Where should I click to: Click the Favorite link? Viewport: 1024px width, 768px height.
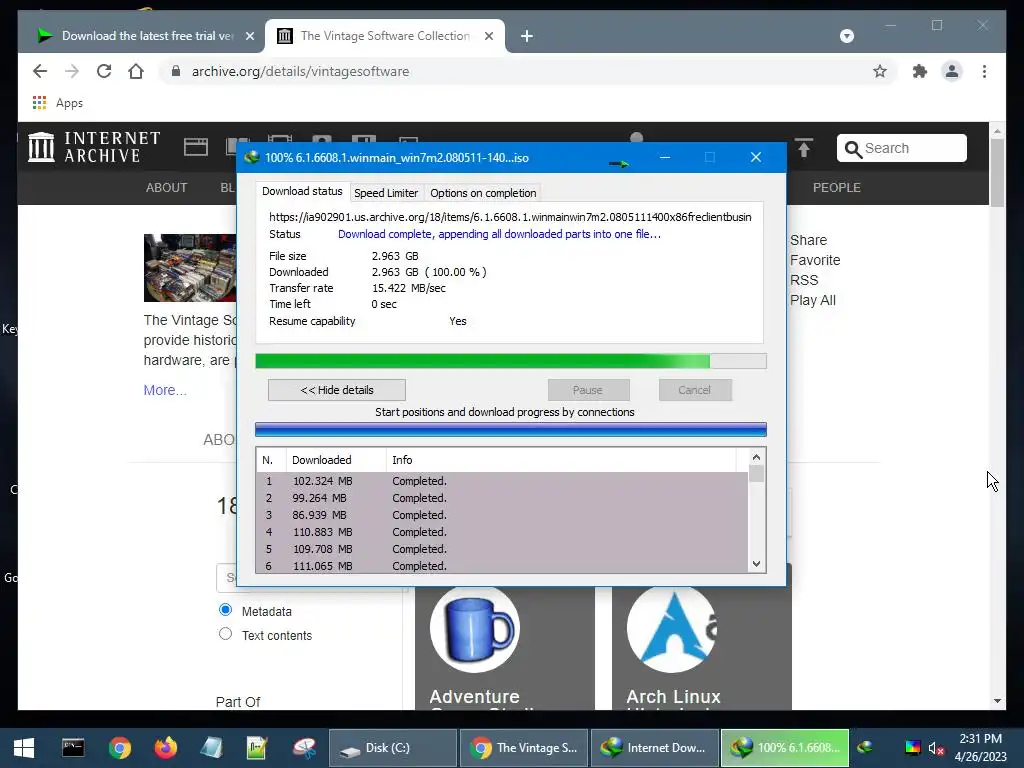pyautogui.click(x=815, y=260)
